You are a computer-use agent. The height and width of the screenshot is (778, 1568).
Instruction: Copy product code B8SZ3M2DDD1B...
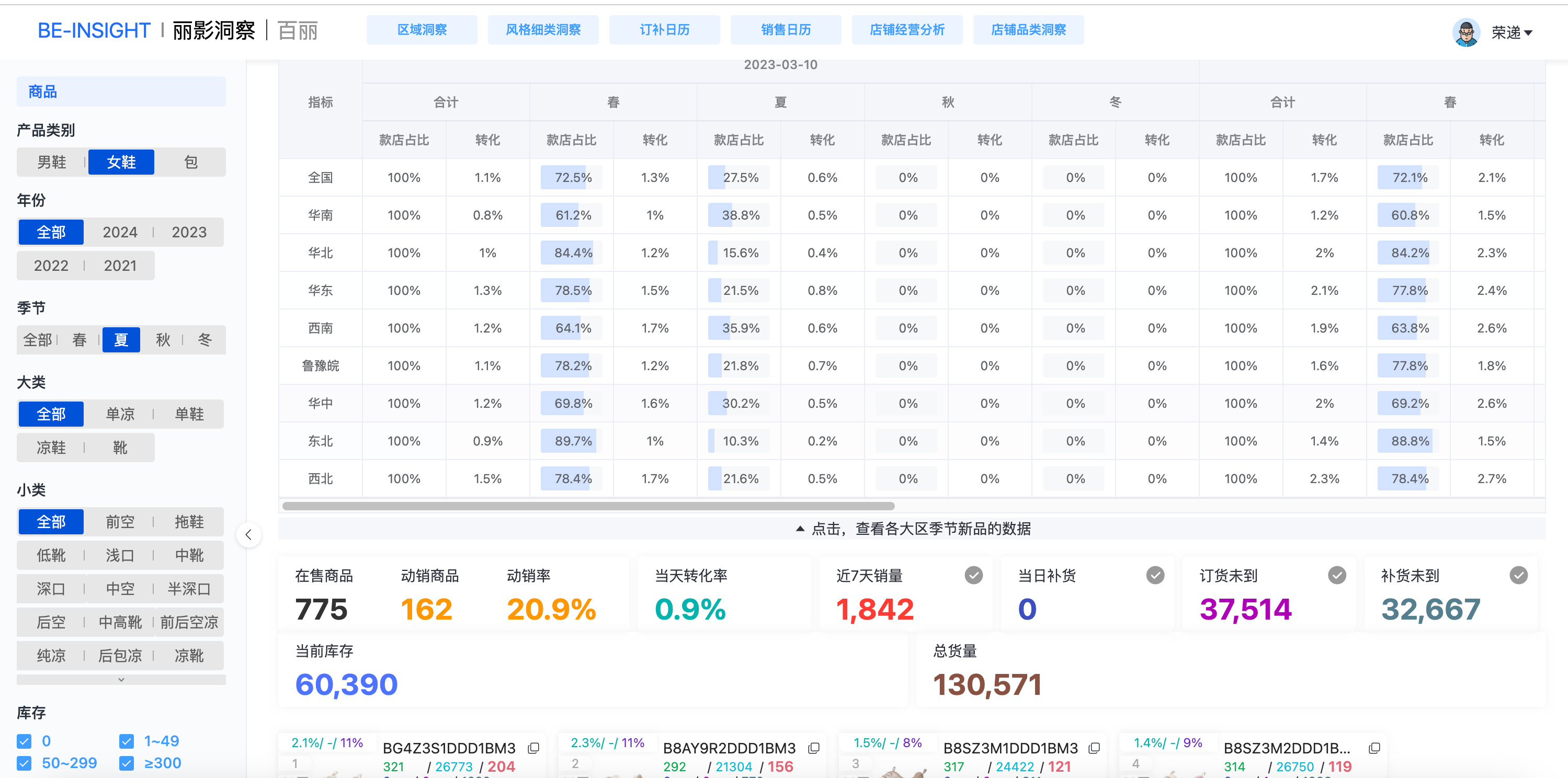1374,748
